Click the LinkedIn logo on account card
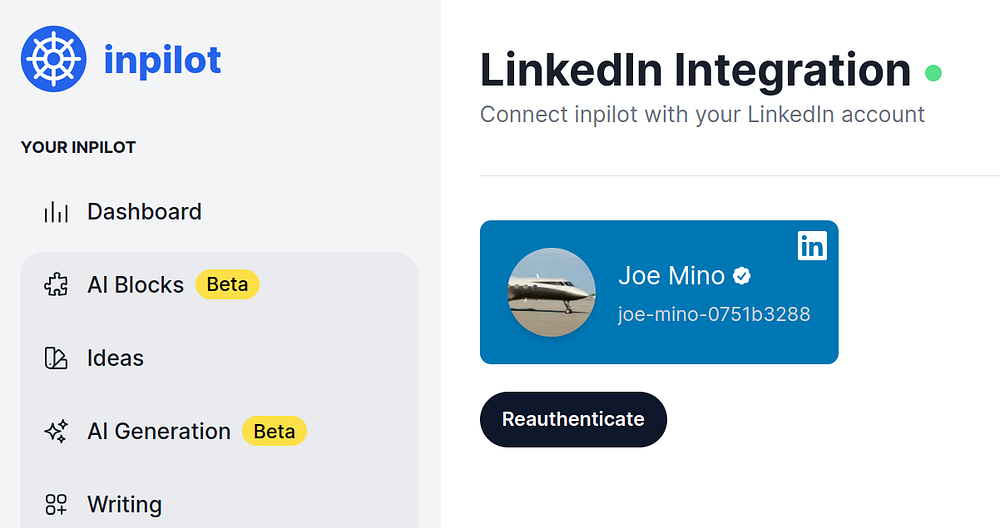The height and width of the screenshot is (528, 1000). [x=812, y=246]
